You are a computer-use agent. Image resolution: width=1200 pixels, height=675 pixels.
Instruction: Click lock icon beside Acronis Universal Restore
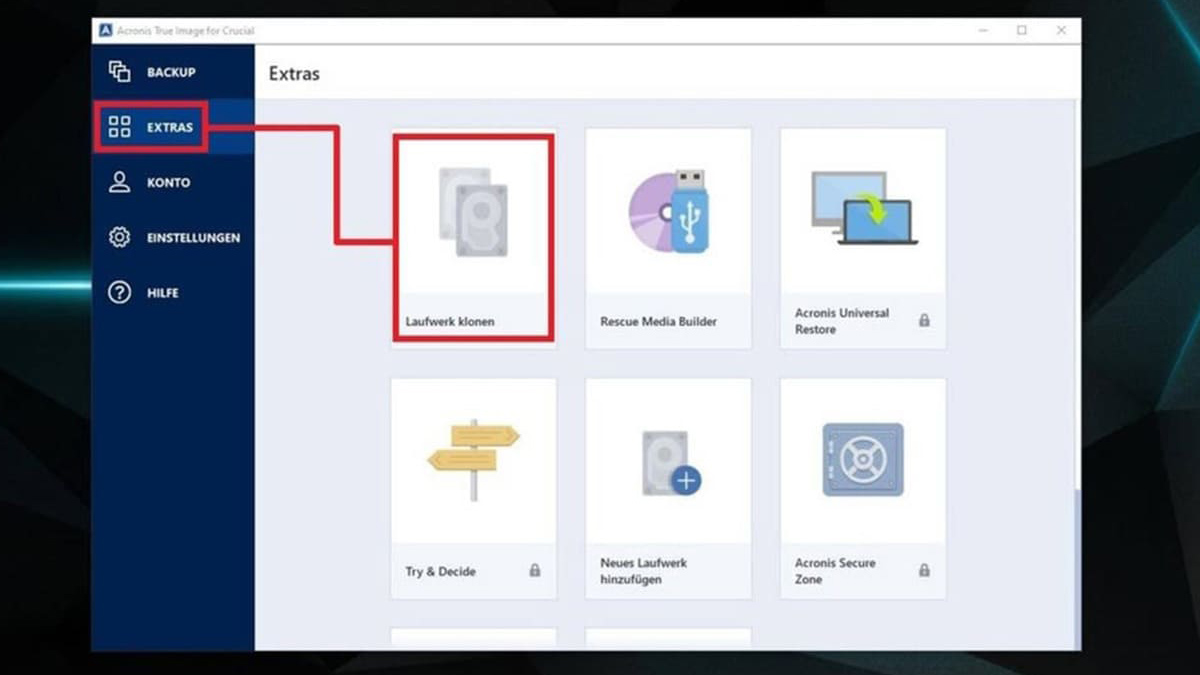924,321
